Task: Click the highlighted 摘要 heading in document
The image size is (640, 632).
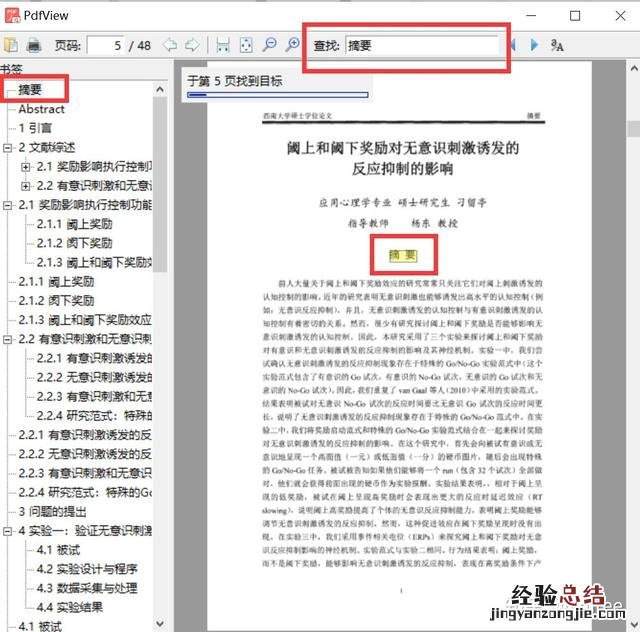Action: tap(402, 256)
